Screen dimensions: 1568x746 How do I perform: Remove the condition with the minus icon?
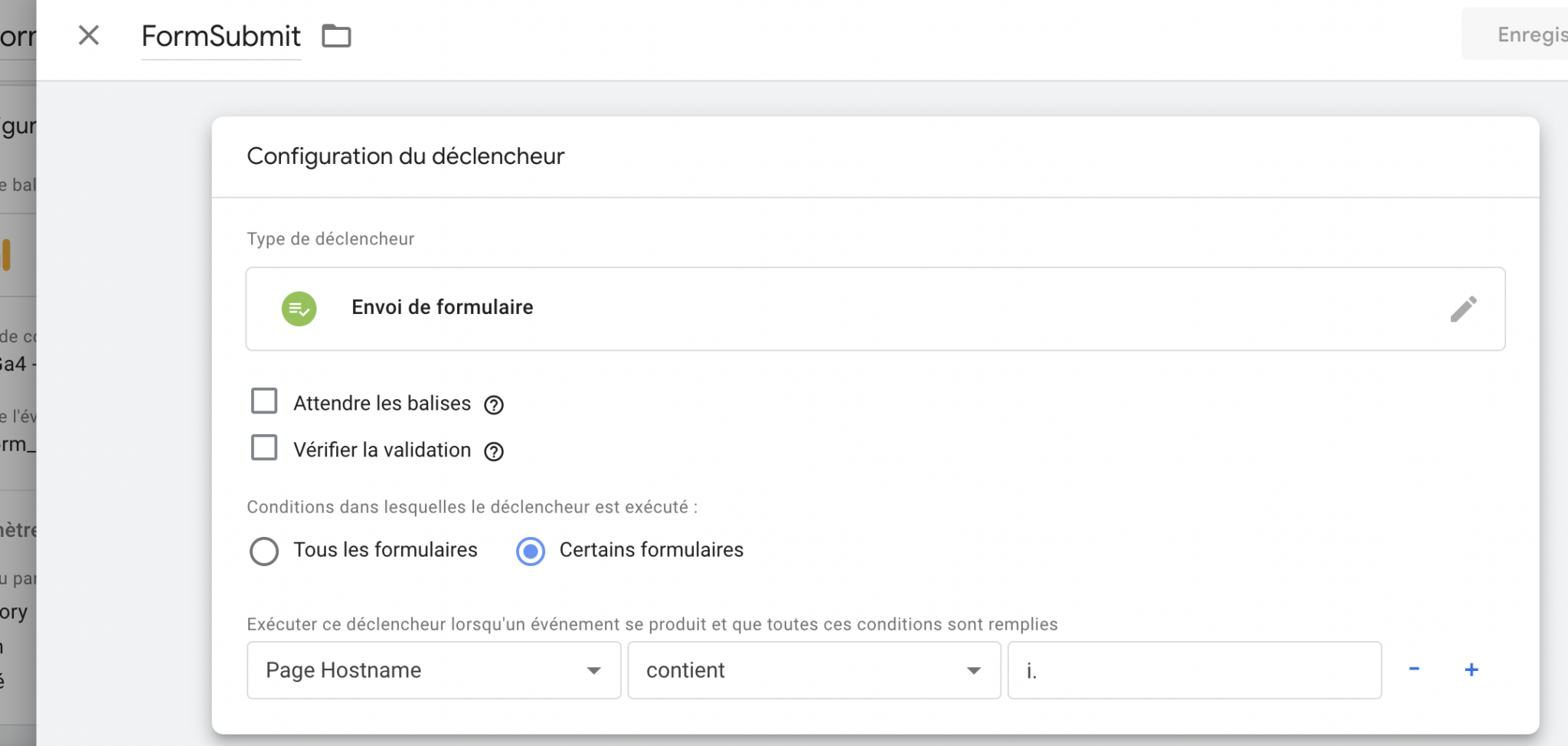1414,669
